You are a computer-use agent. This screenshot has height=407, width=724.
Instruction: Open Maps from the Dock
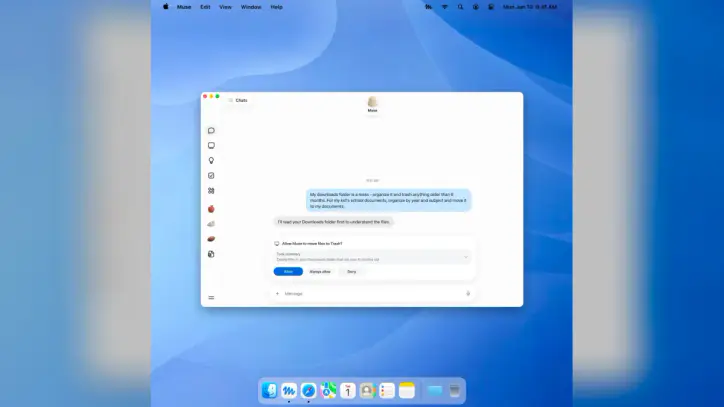click(328, 390)
